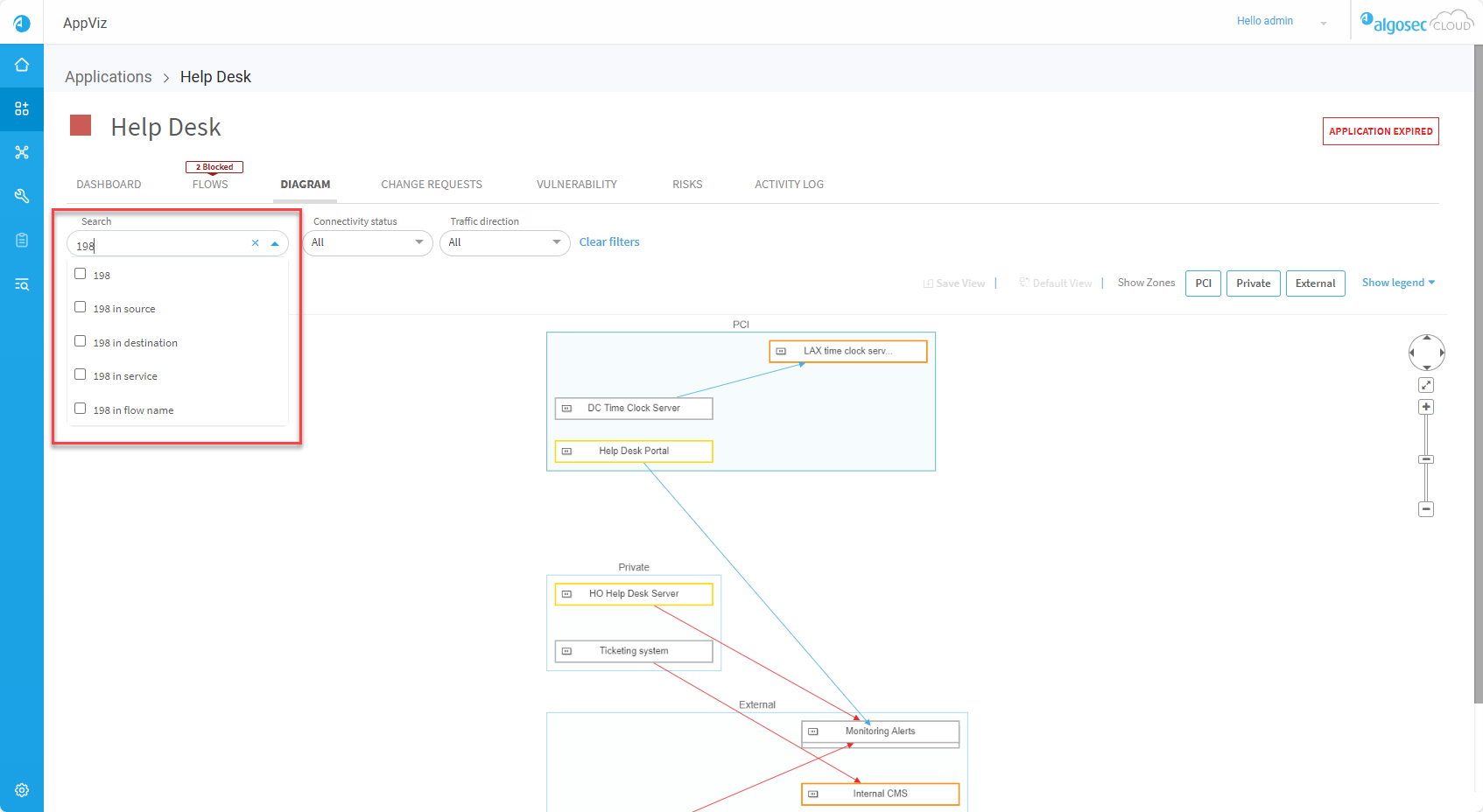This screenshot has width=1483, height=812.
Task: Click the diagram zoom out minus icon
Action: (1426, 509)
